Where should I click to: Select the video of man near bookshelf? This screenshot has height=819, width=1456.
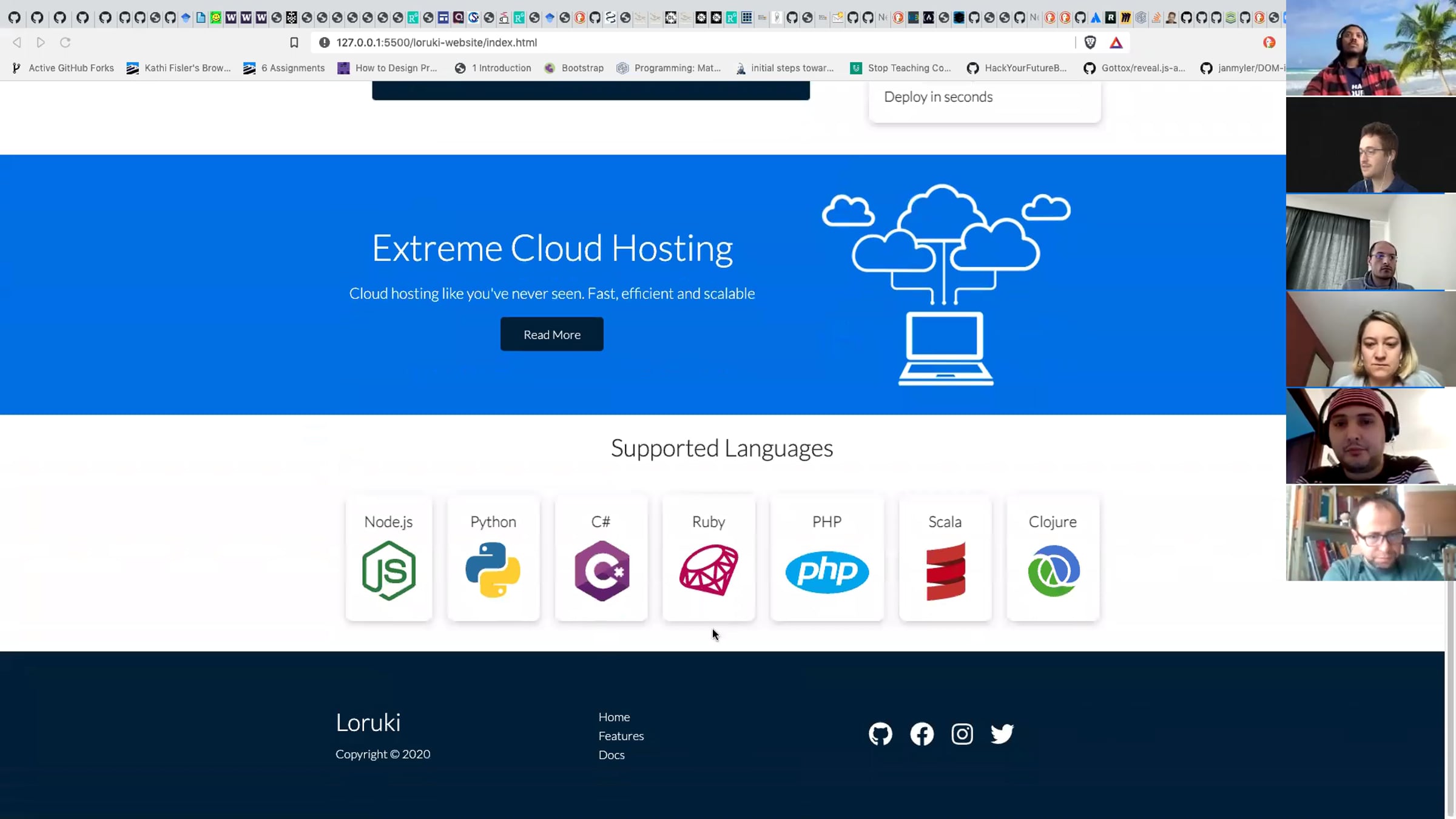pyautogui.click(x=1371, y=533)
